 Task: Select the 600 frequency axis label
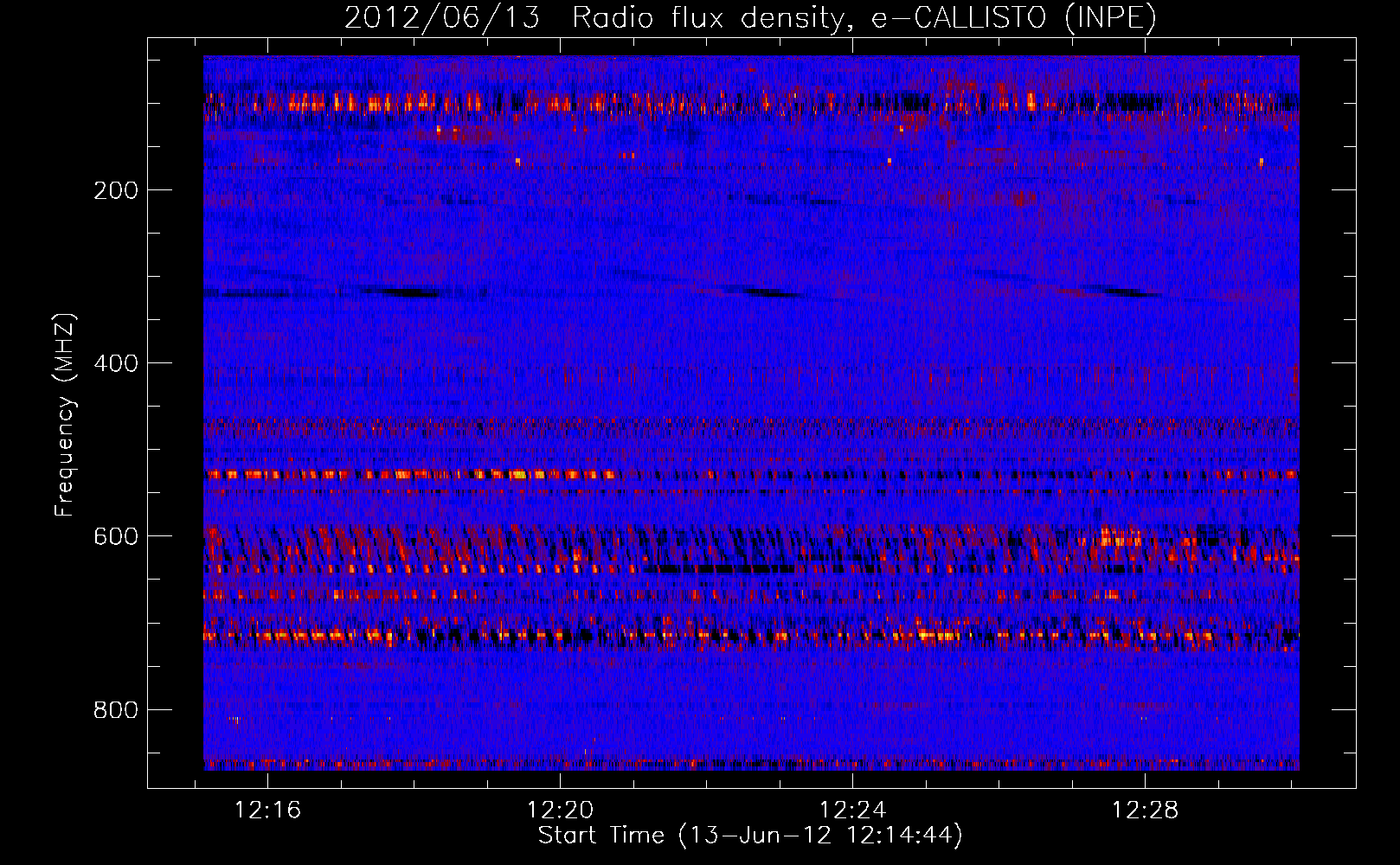tap(116, 536)
